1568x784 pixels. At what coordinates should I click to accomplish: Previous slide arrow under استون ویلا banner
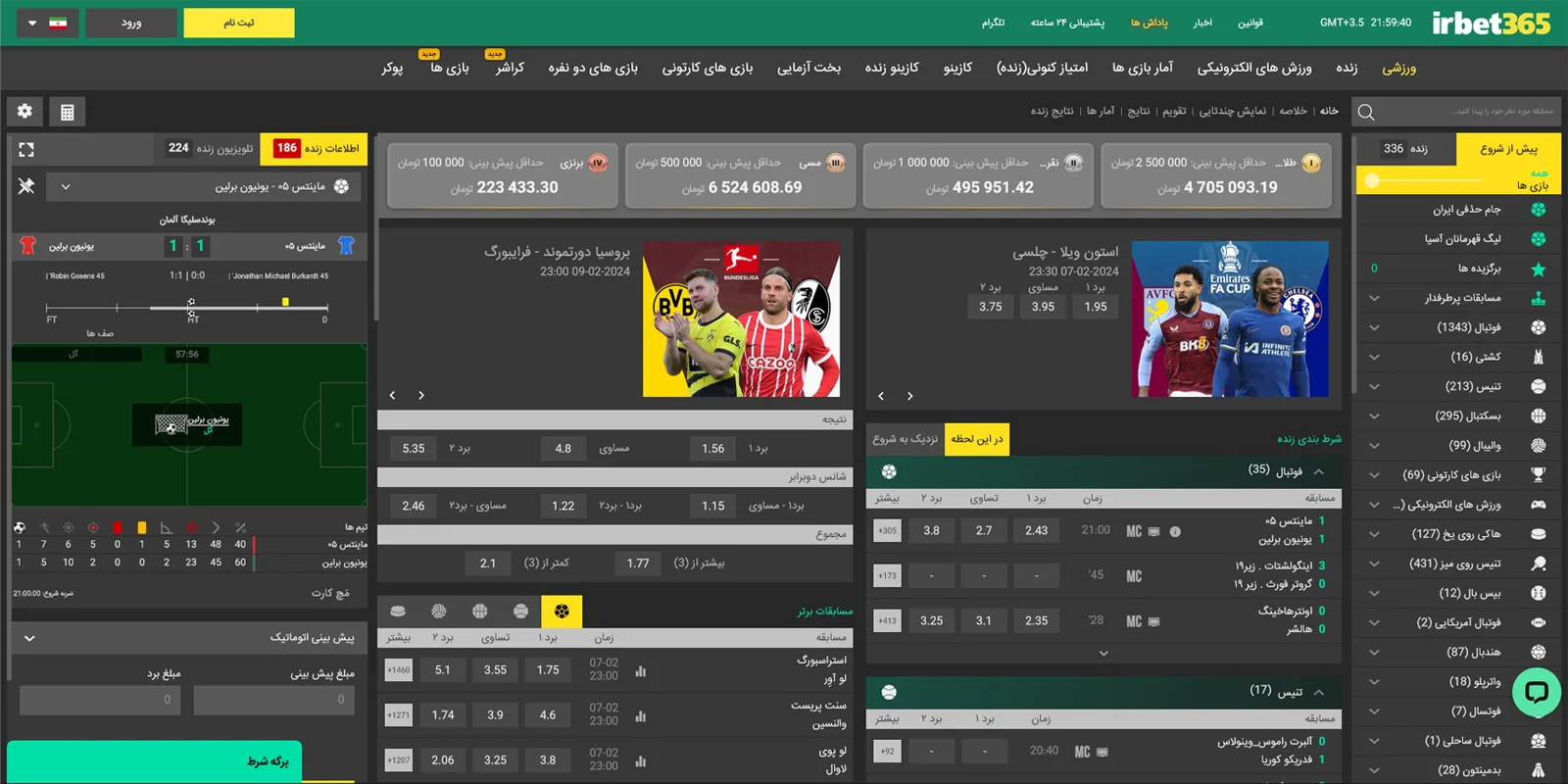pyautogui.click(x=881, y=396)
